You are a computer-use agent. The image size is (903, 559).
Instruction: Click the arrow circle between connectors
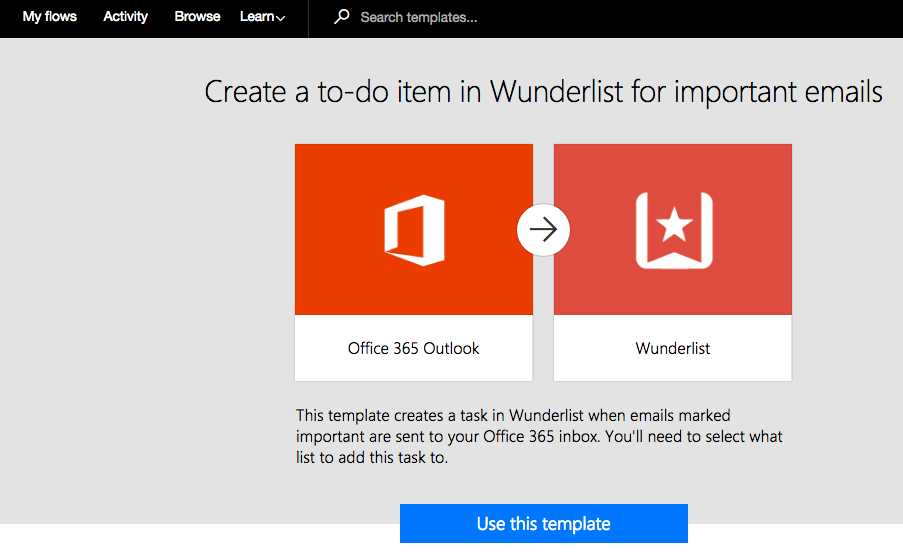tap(543, 230)
